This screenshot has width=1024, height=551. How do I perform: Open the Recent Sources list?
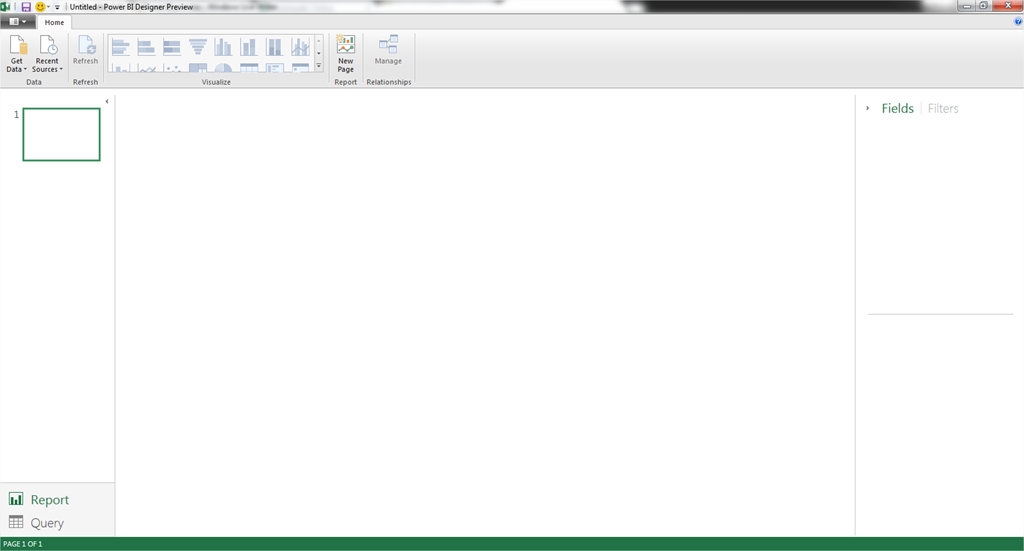pos(47,52)
